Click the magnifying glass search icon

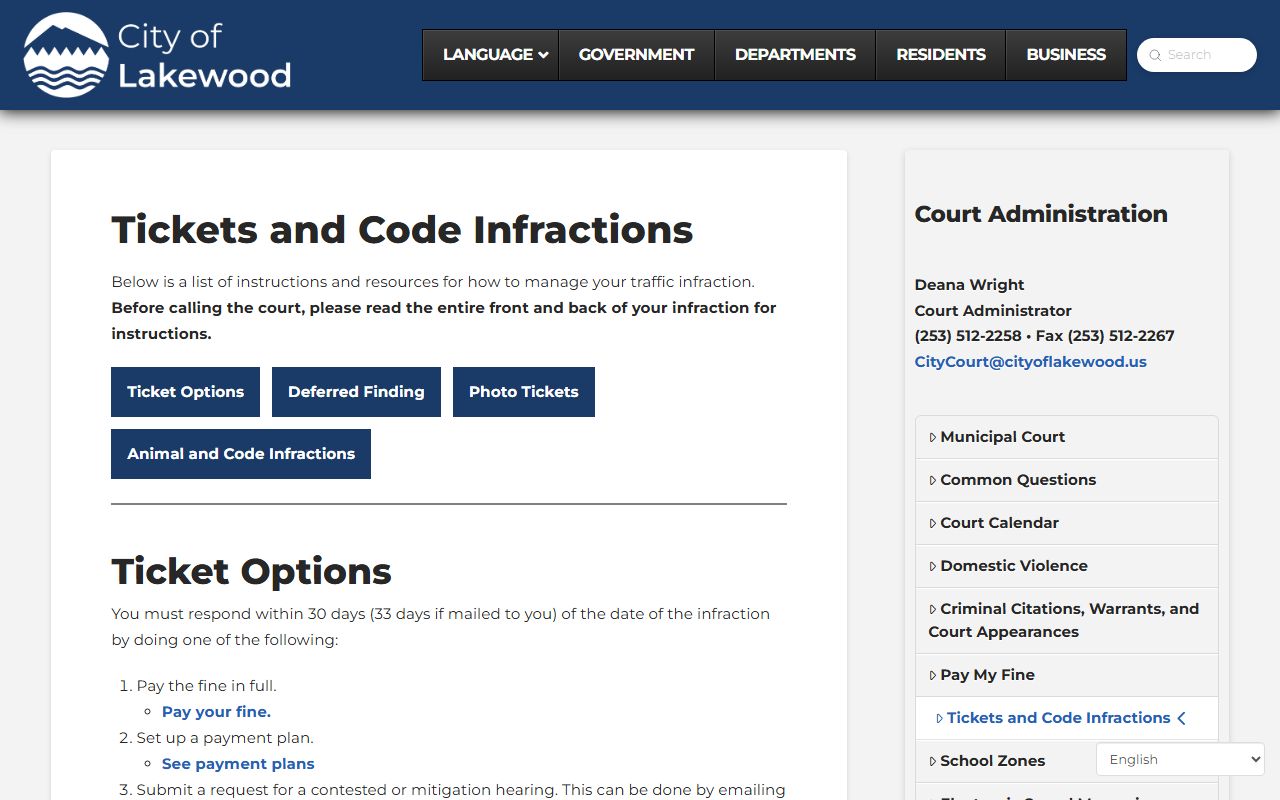click(1155, 56)
